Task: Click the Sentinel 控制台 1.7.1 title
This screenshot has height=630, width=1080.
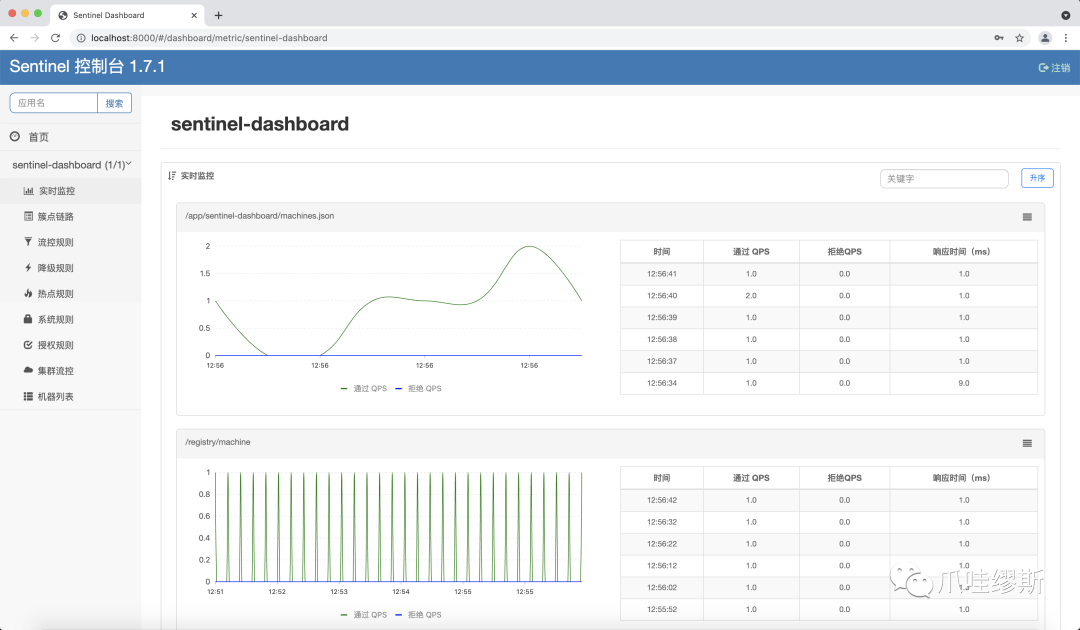Action: tap(87, 66)
